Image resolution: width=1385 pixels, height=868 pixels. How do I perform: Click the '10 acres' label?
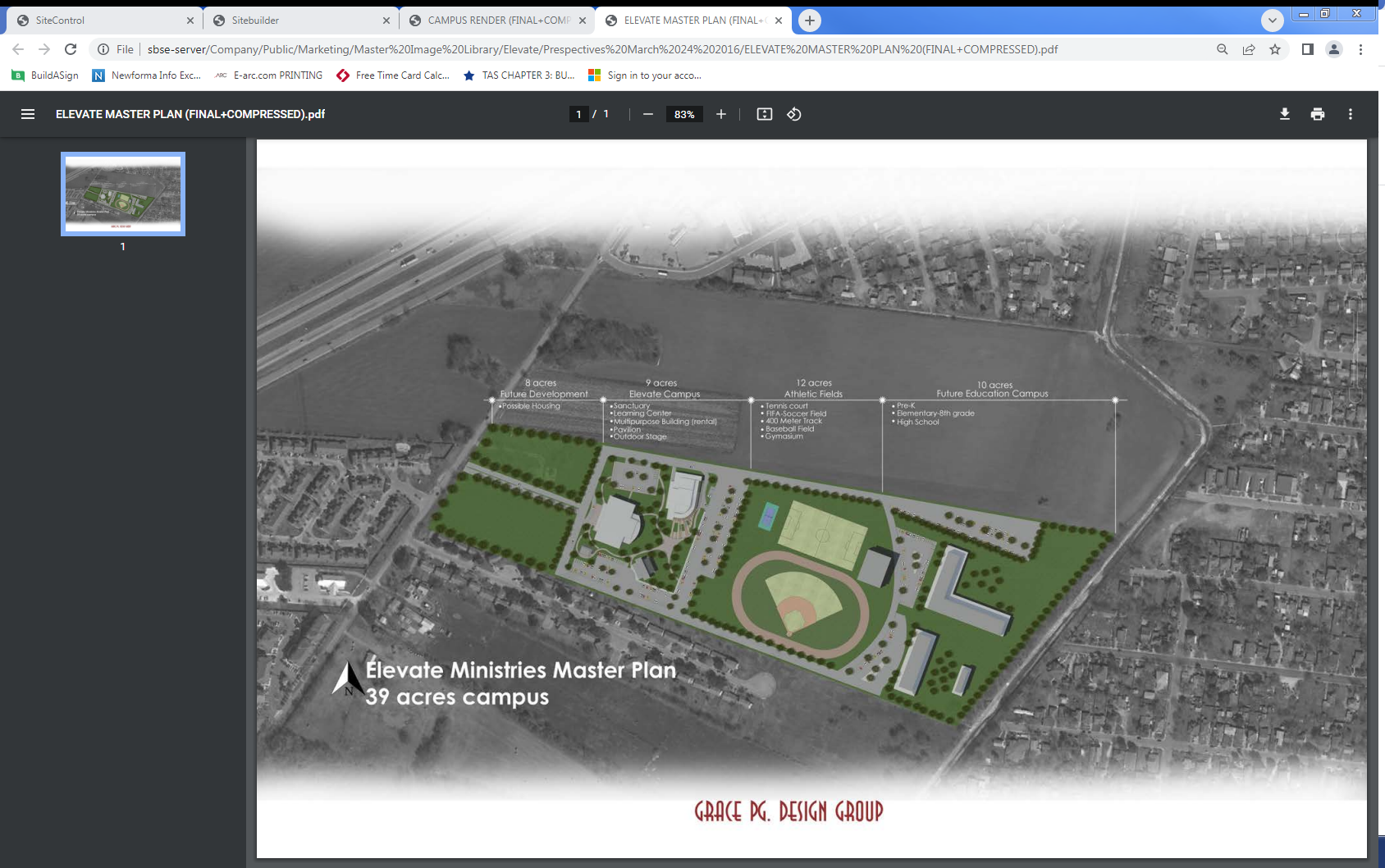coord(994,385)
